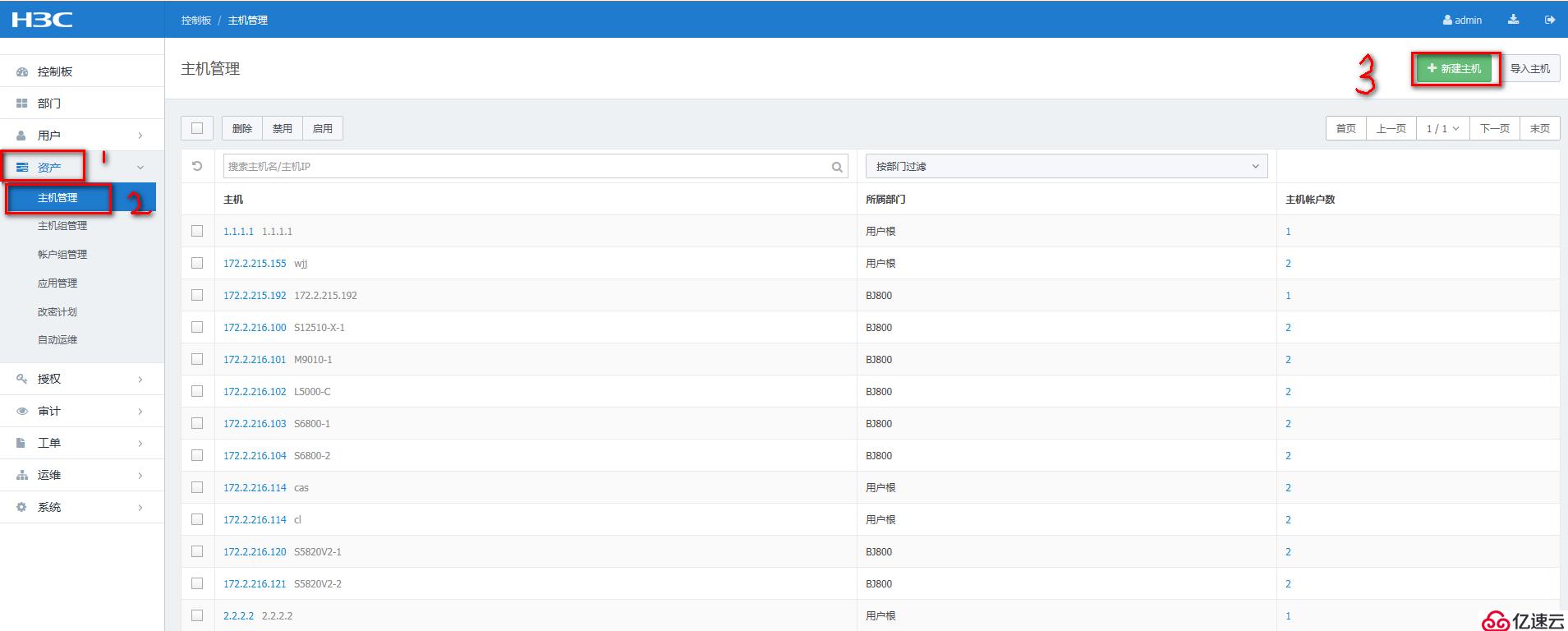Expand the 审计 menu chevron
This screenshot has width=1568, height=631.
[x=140, y=411]
